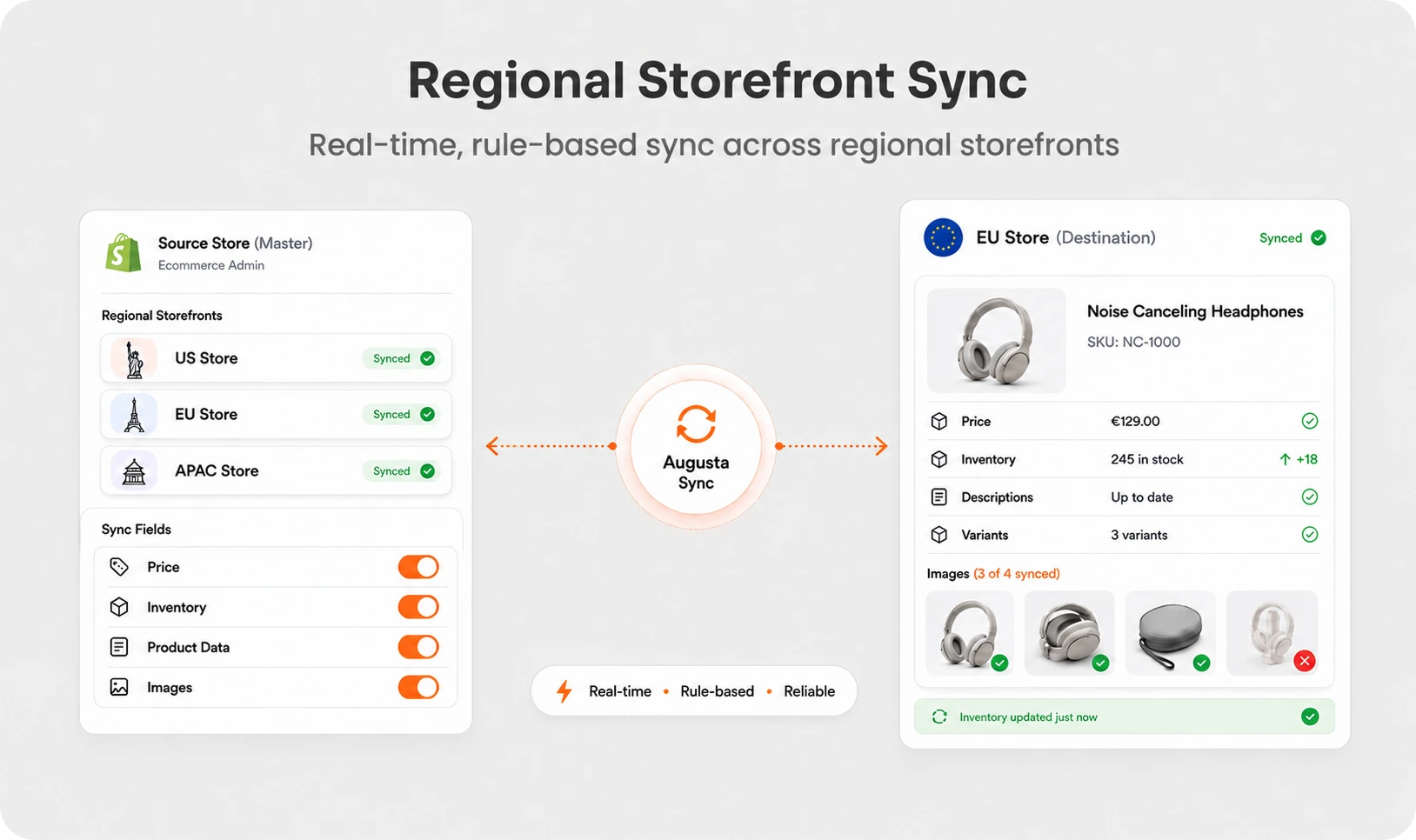Click the check circle on Price row
Viewport: 1416px width, 840px height.
(x=1310, y=421)
